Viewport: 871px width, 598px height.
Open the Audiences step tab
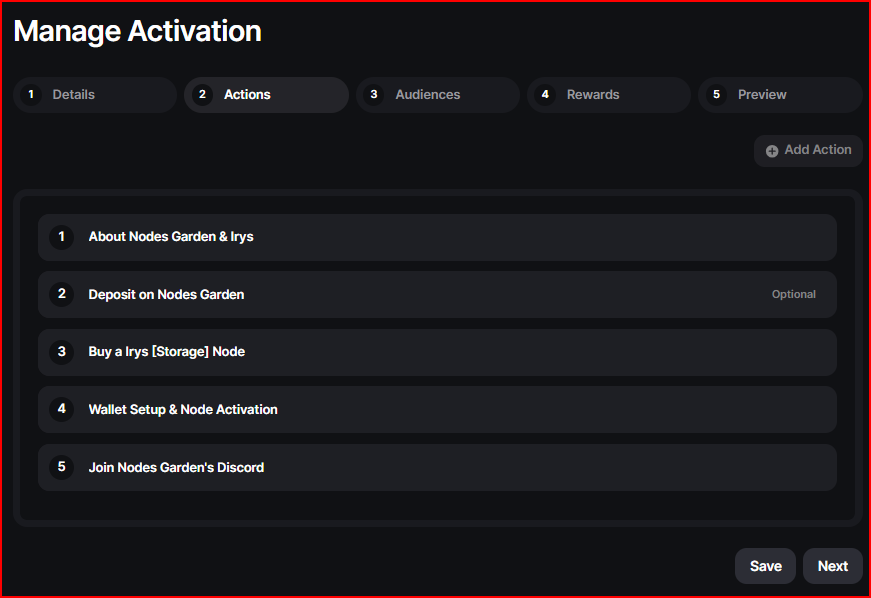click(x=437, y=95)
